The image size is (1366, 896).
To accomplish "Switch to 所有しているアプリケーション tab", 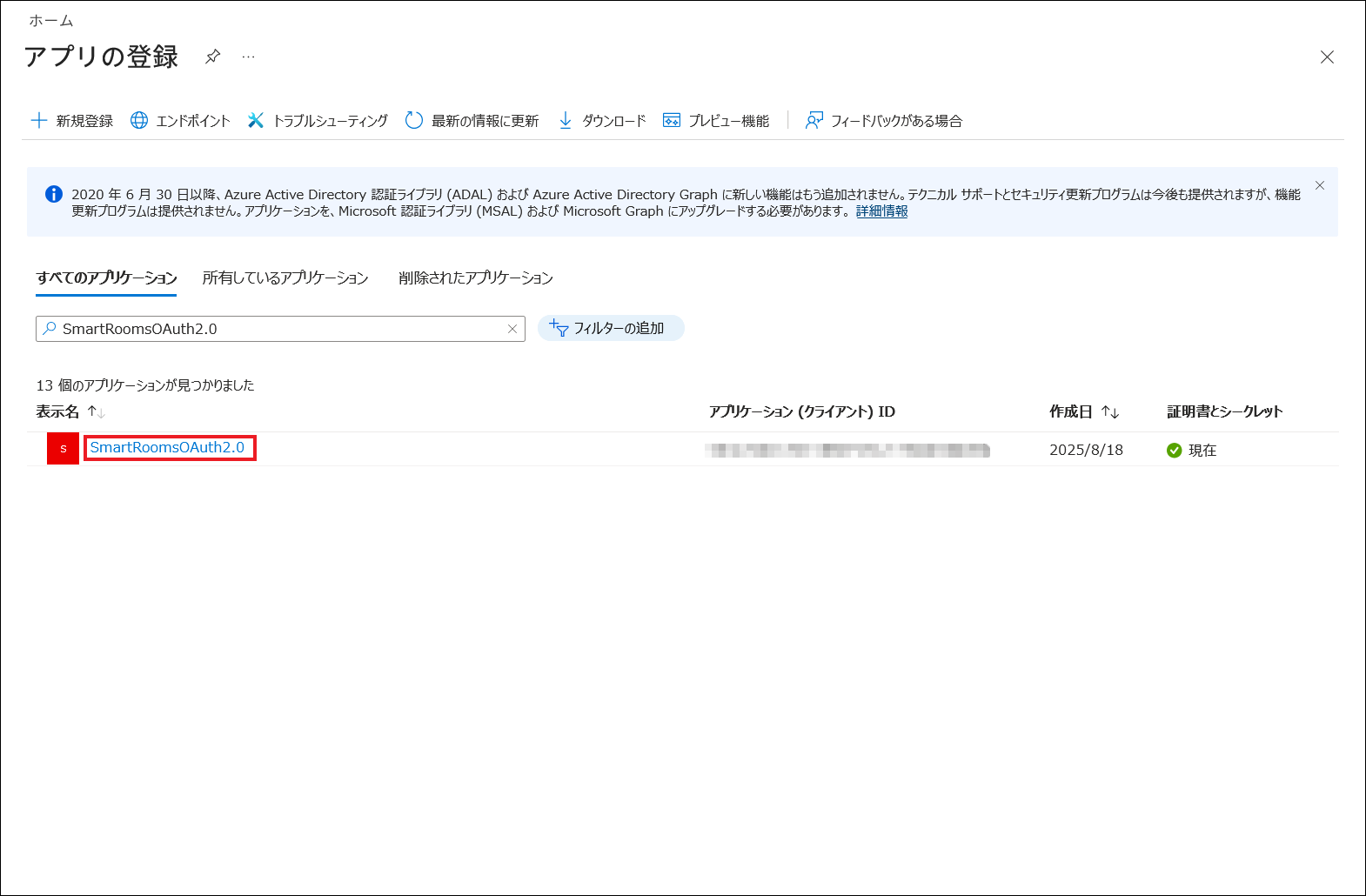I will pyautogui.click(x=285, y=277).
